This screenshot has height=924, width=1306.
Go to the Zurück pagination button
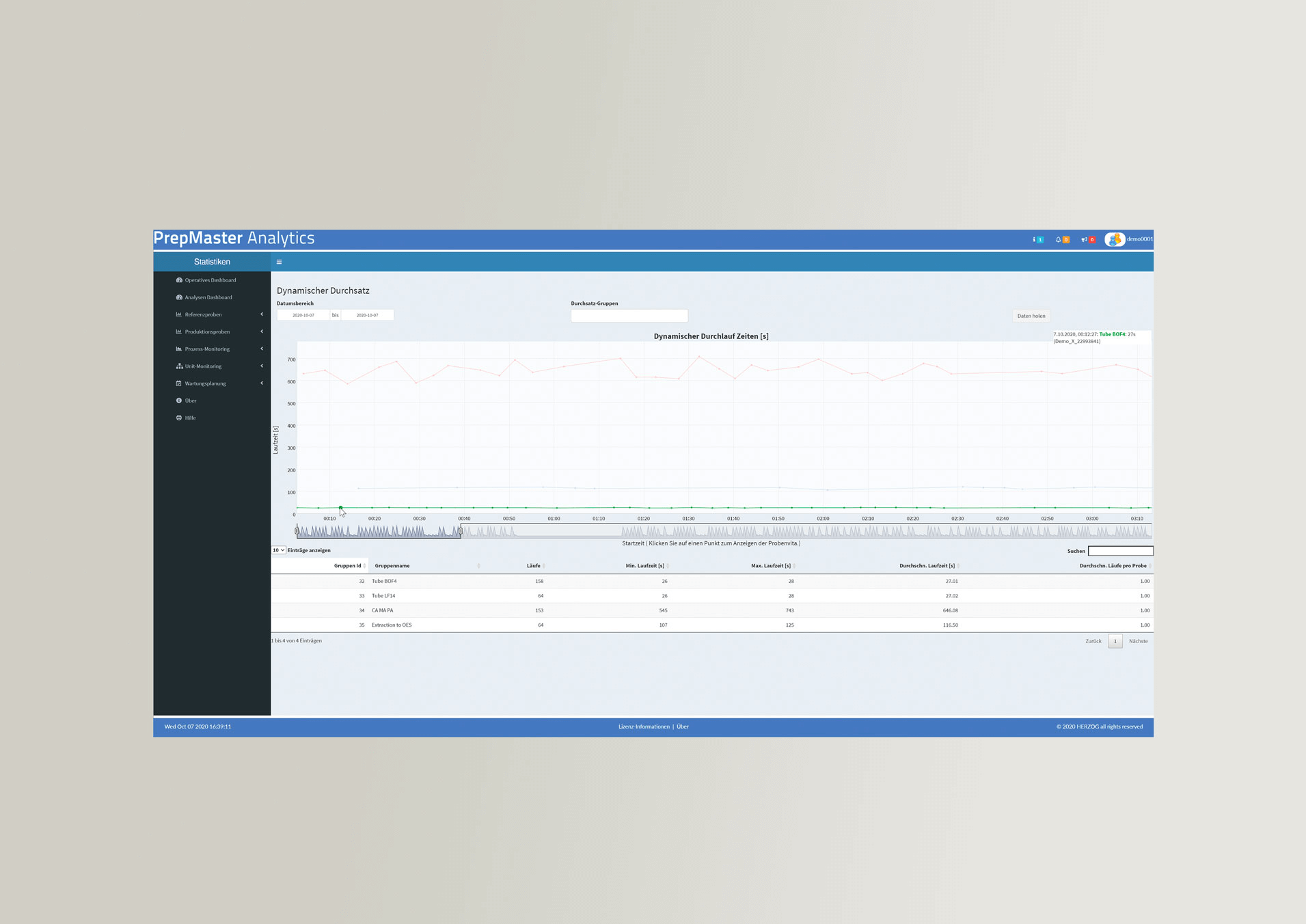[1093, 641]
